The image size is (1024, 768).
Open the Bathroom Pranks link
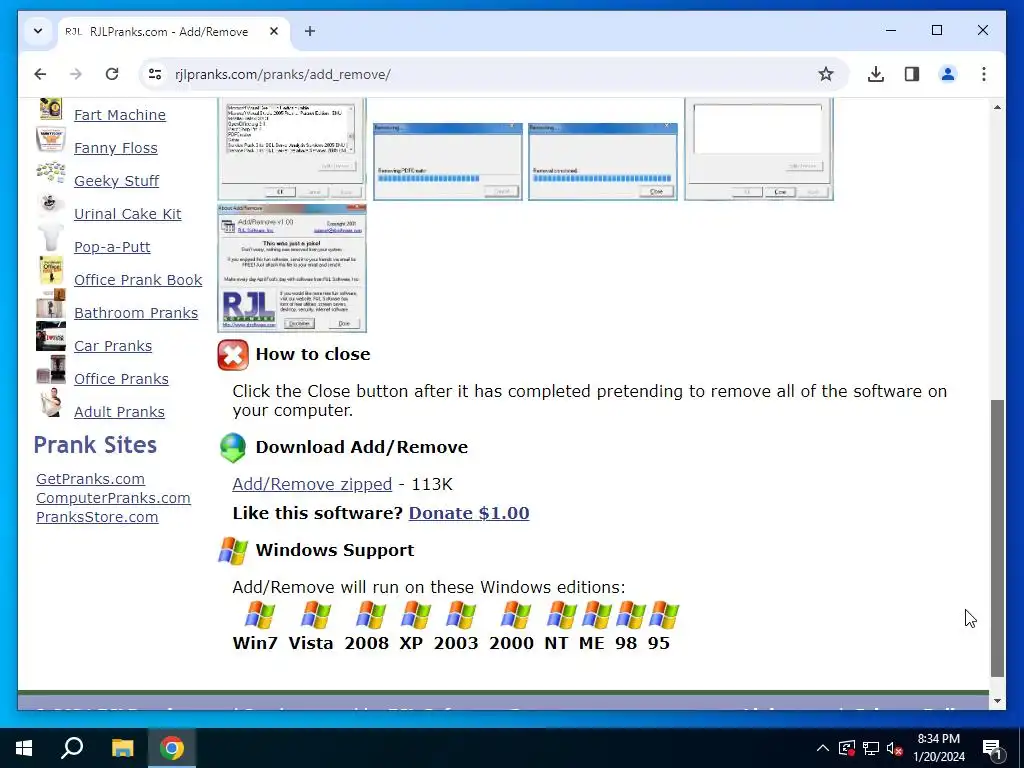136,313
